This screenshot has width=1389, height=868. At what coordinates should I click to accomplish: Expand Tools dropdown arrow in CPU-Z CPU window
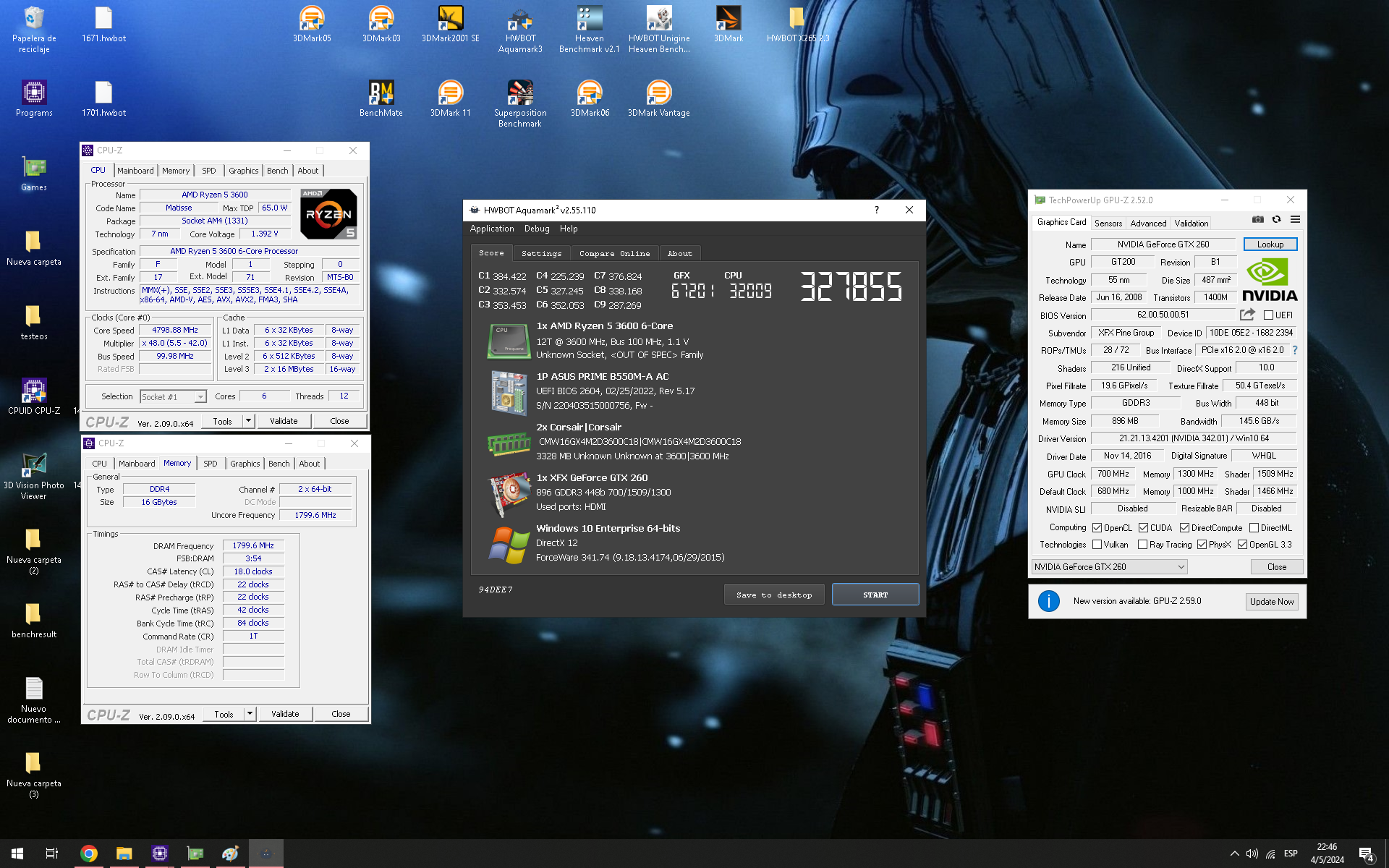(x=248, y=420)
